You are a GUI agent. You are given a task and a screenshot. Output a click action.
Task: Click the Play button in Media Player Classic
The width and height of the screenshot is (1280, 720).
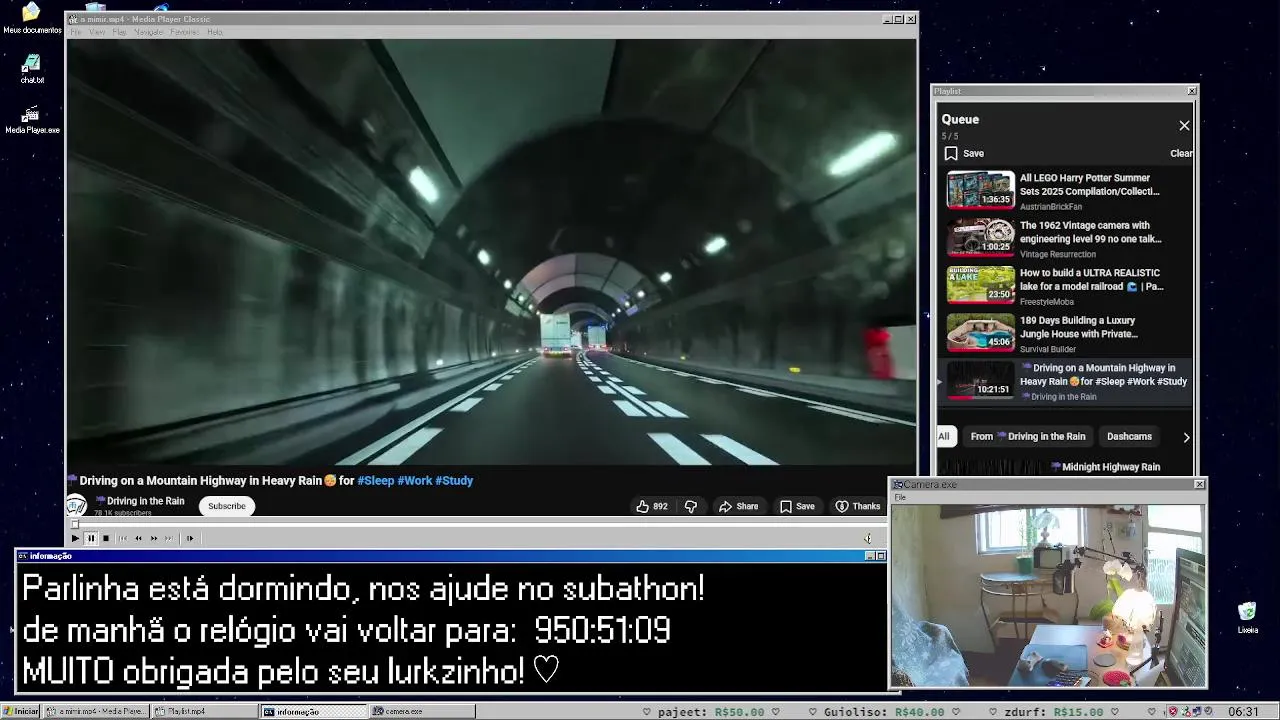click(x=75, y=538)
